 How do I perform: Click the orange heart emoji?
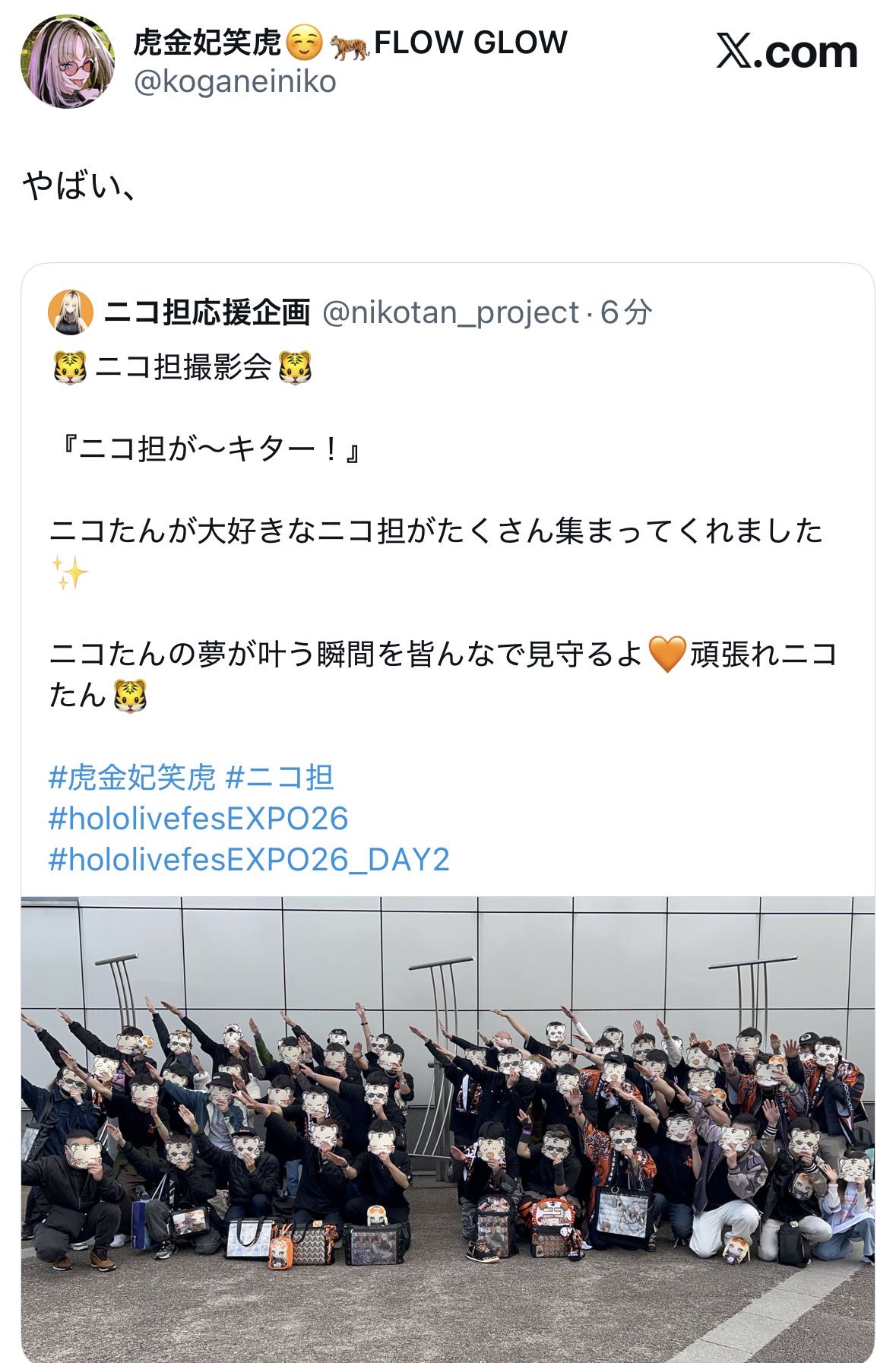(x=666, y=654)
